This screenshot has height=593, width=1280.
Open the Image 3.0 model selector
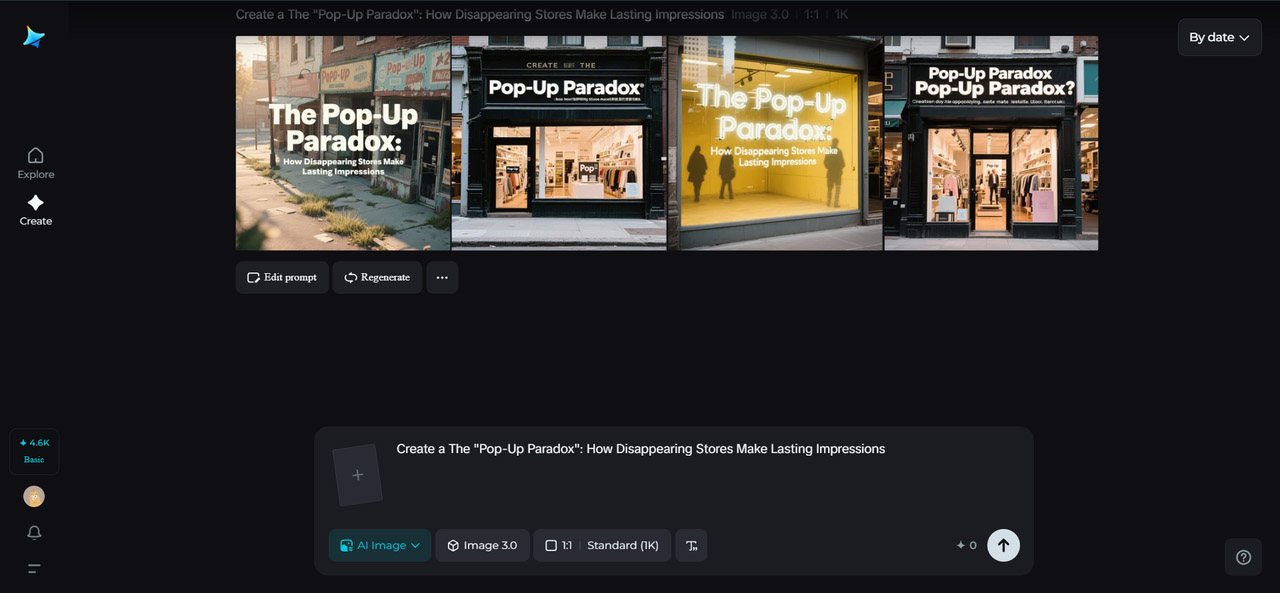tap(482, 545)
